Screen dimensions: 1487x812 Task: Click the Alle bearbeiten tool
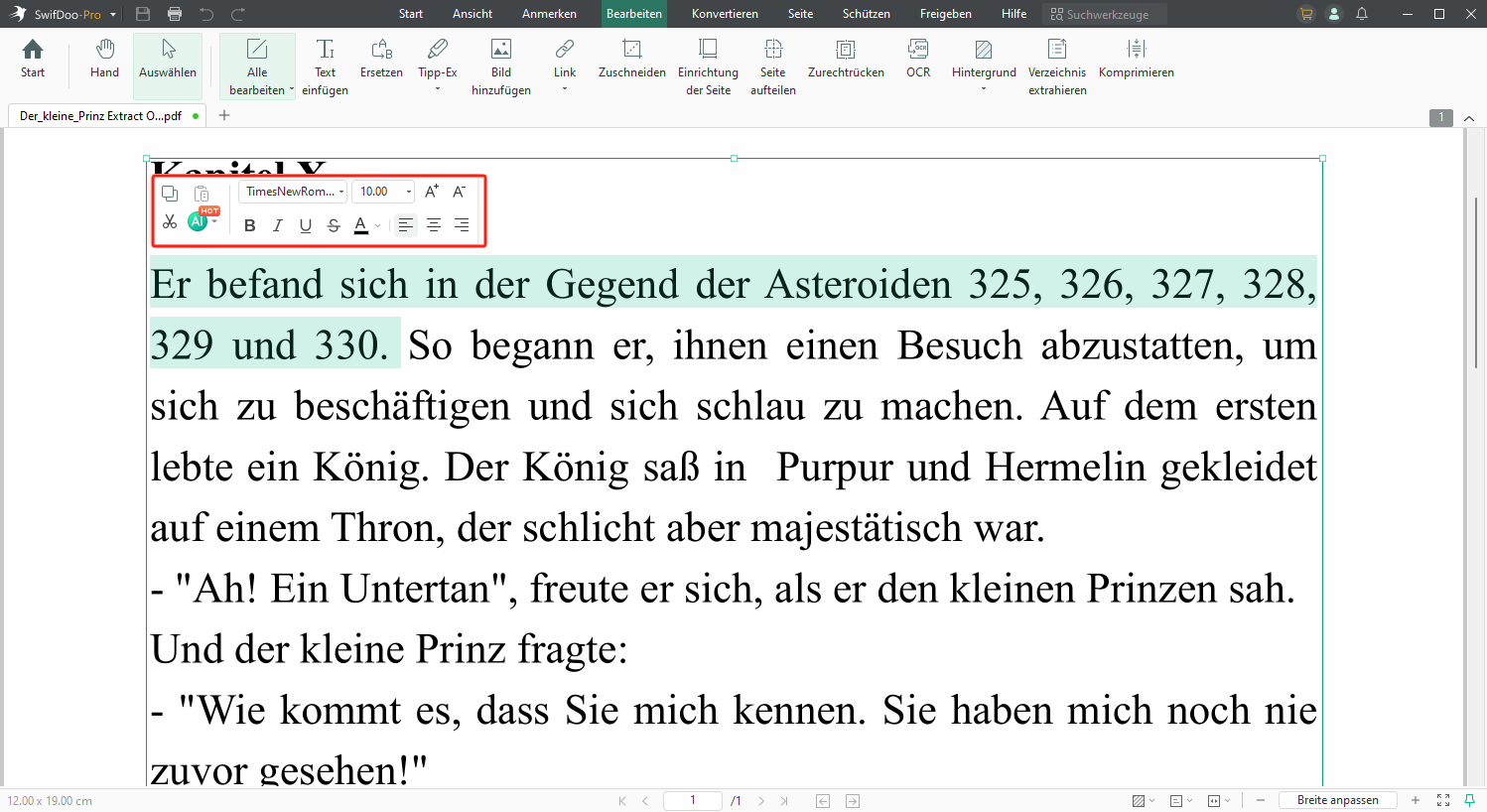click(257, 67)
